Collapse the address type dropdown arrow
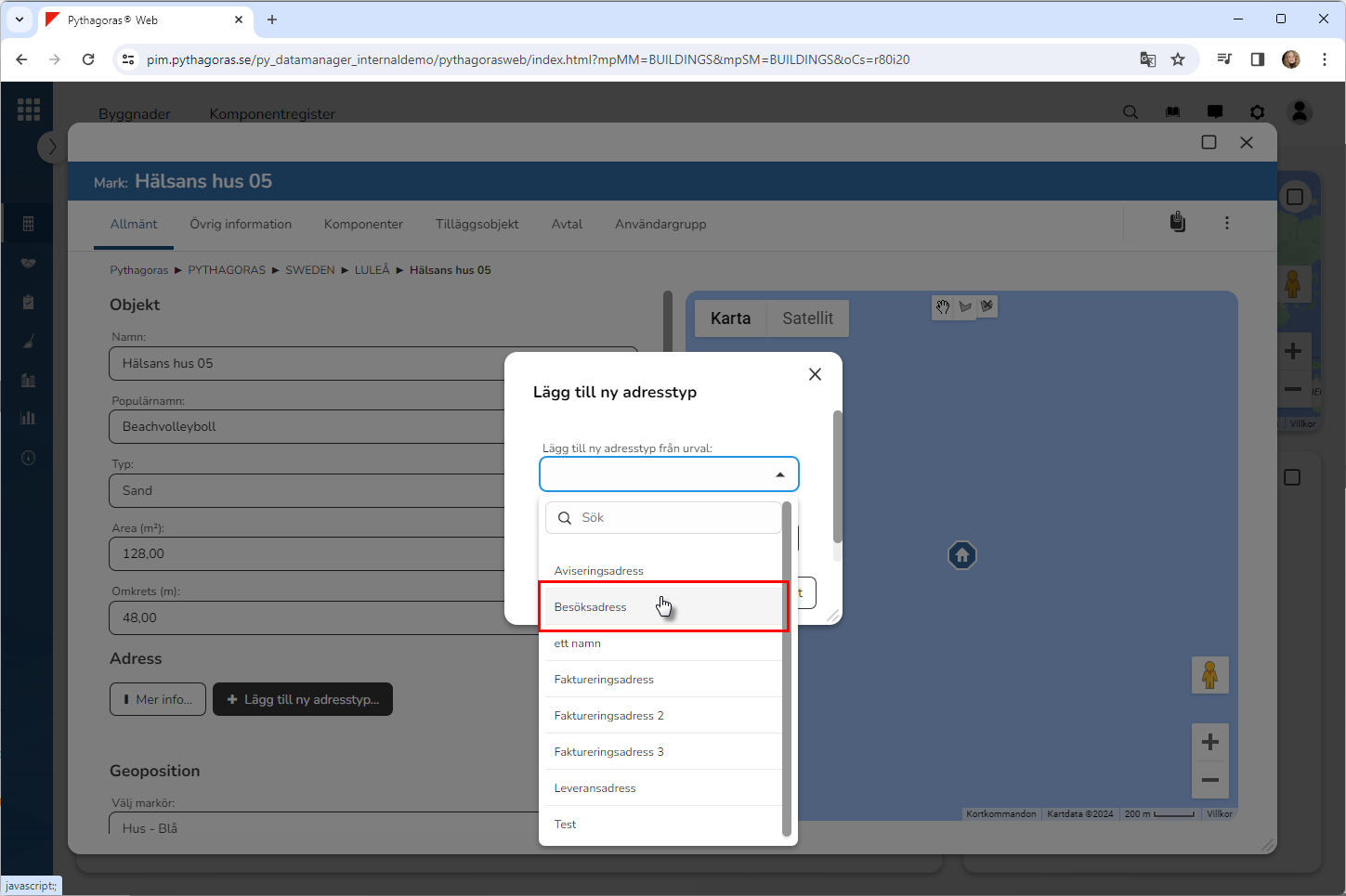The image size is (1346, 896). (x=780, y=474)
